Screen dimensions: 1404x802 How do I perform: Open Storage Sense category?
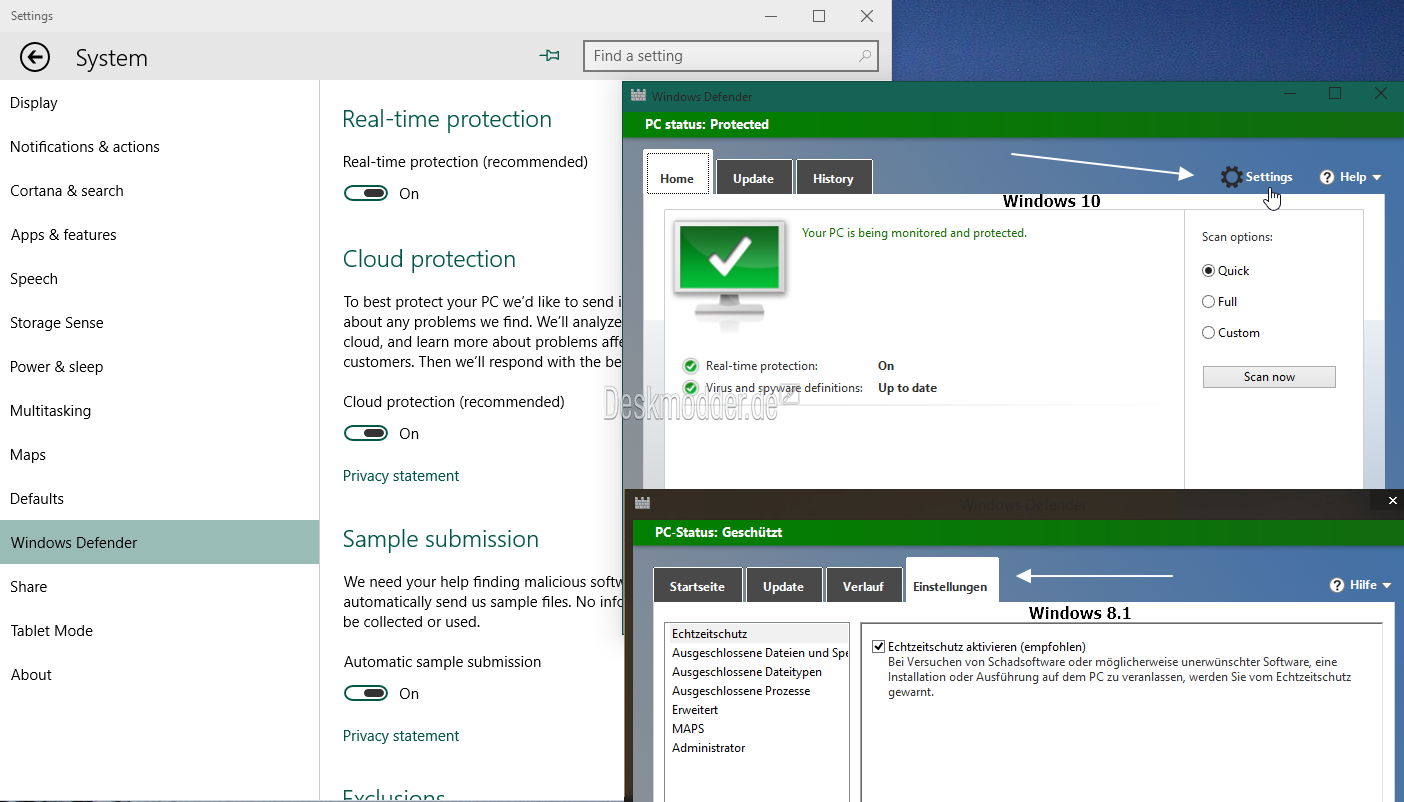159,323
